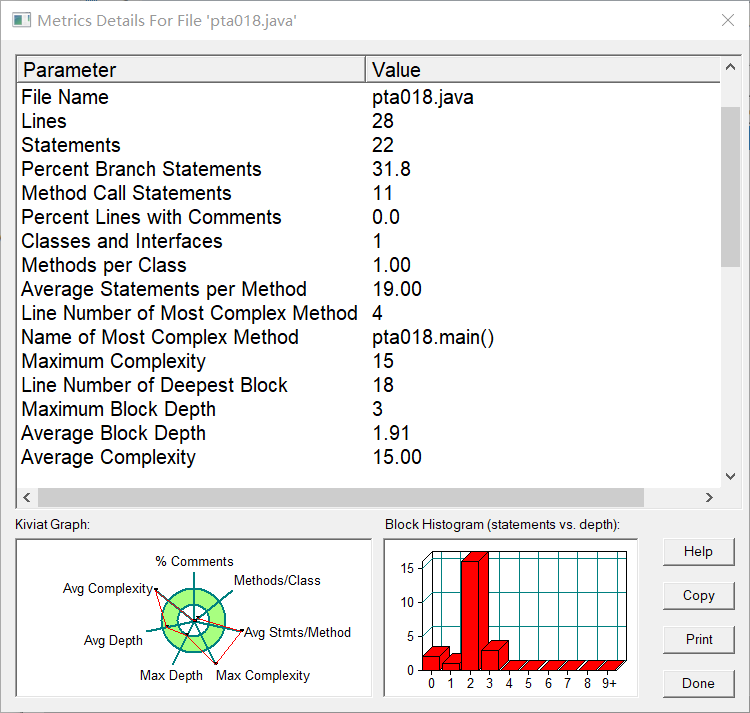
Task: Copy the metrics with the Copy button
Action: (698, 596)
